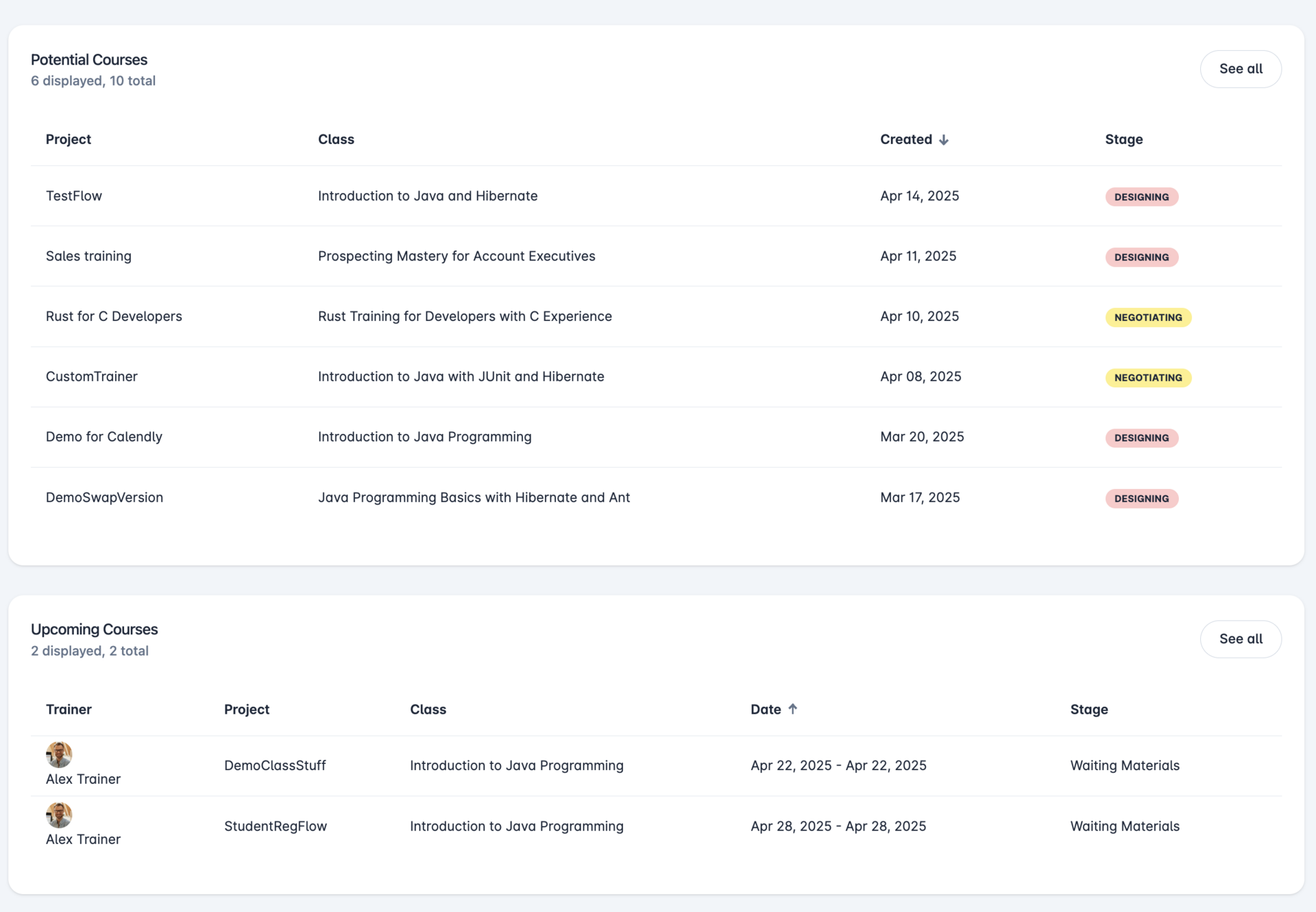
Task: Open the Demo for Calendly project
Action: [x=104, y=437]
